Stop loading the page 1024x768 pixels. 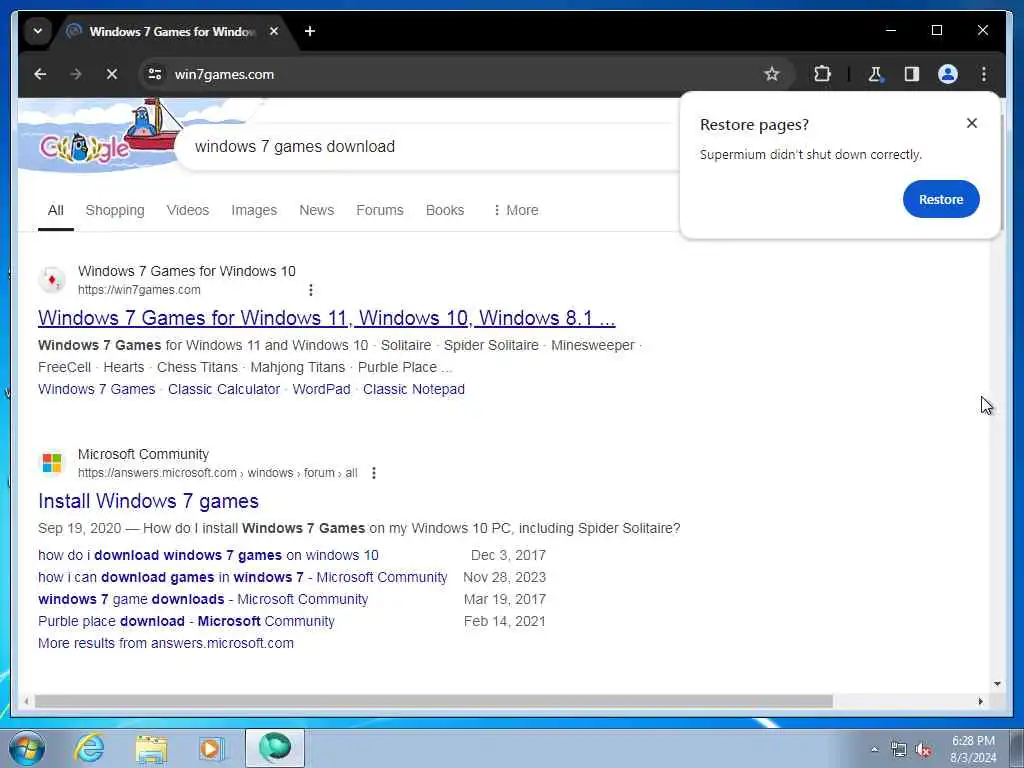point(112,74)
